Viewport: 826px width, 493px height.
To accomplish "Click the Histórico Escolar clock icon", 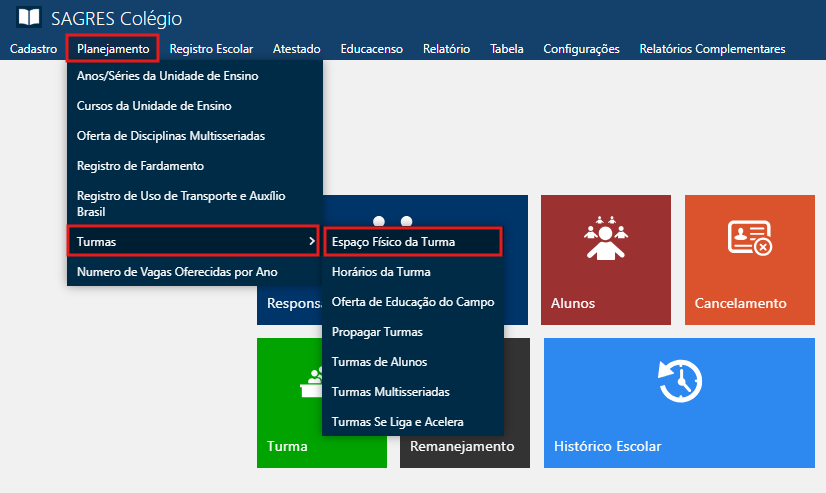I will coord(679,382).
